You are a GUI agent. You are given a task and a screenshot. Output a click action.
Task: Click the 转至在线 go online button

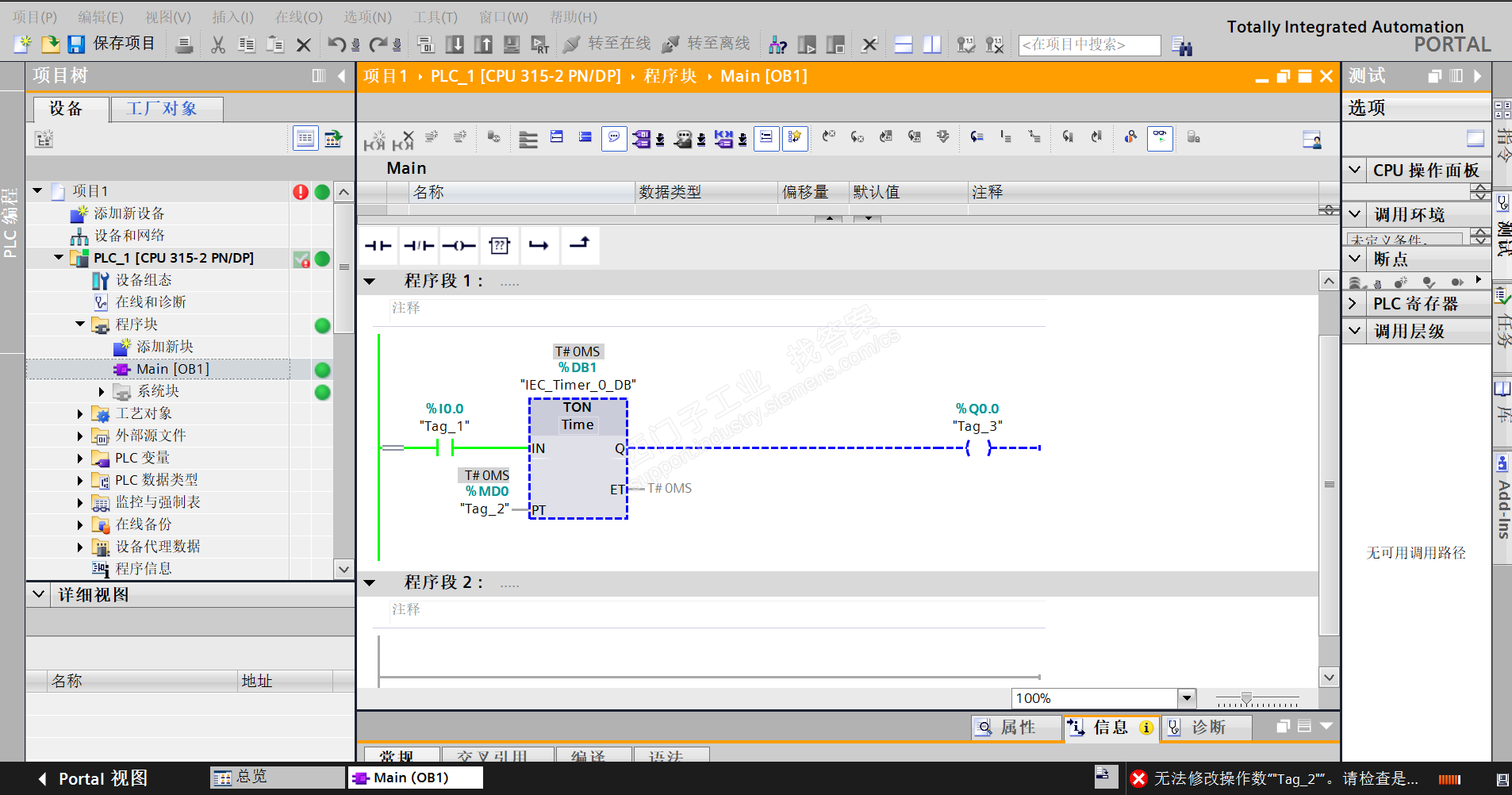click(x=607, y=44)
